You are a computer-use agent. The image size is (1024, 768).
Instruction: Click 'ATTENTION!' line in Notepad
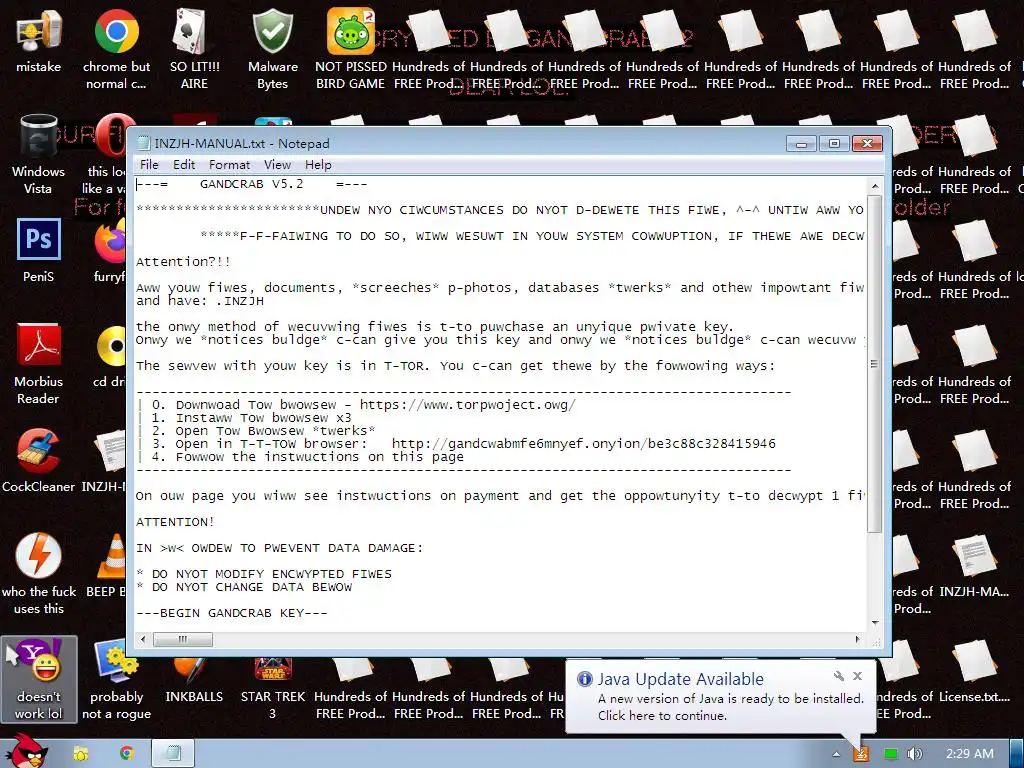click(x=175, y=522)
